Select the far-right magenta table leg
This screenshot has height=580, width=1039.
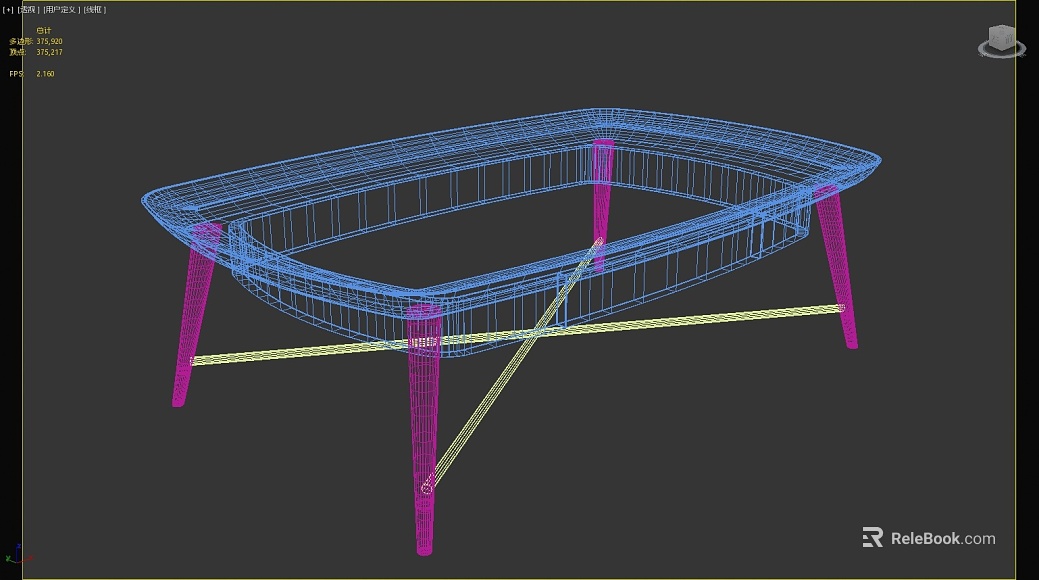click(x=837, y=266)
